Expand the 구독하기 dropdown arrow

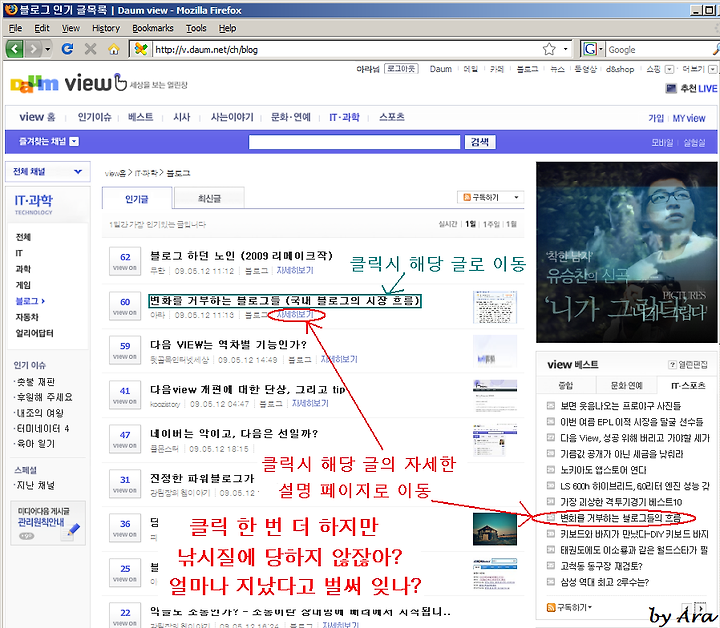(x=516, y=197)
